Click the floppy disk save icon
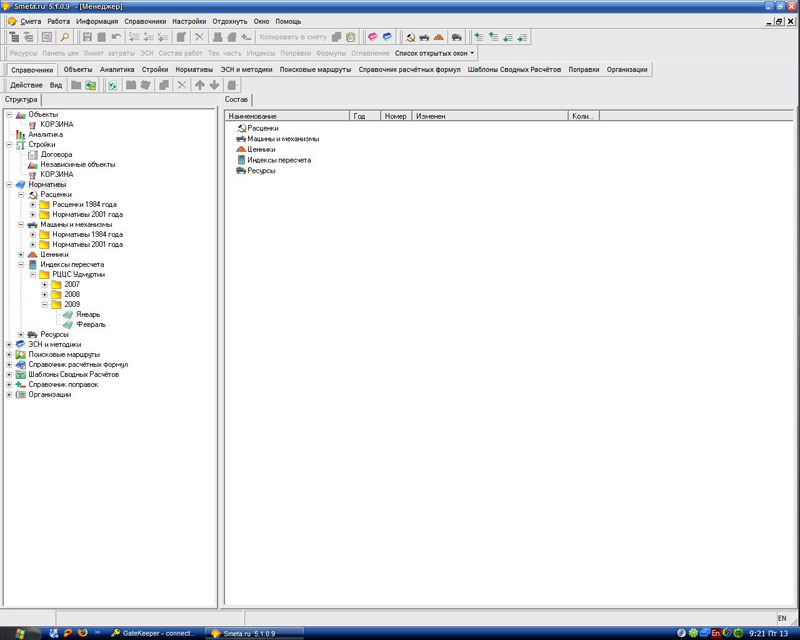 point(87,37)
